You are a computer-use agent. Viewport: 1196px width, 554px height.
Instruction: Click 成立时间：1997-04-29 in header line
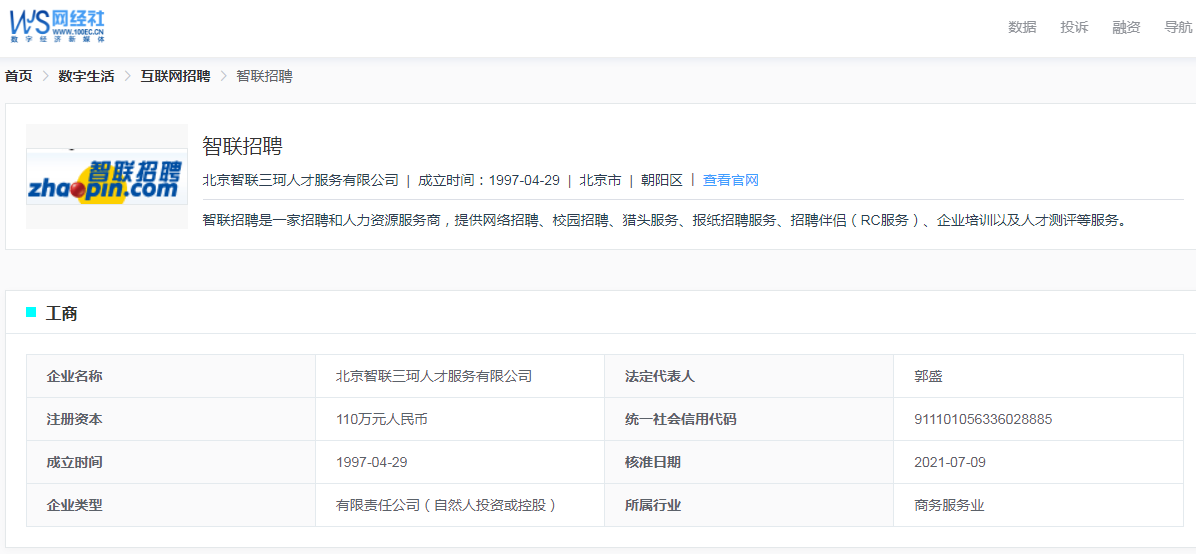tap(489, 180)
